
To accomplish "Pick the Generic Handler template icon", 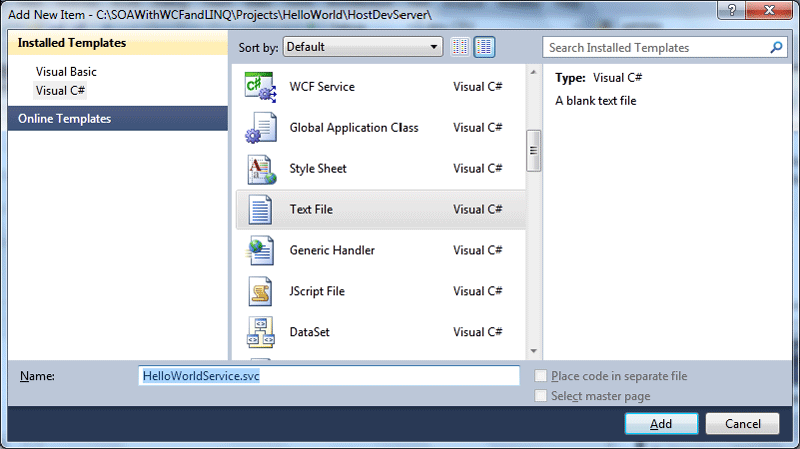I will [x=260, y=251].
